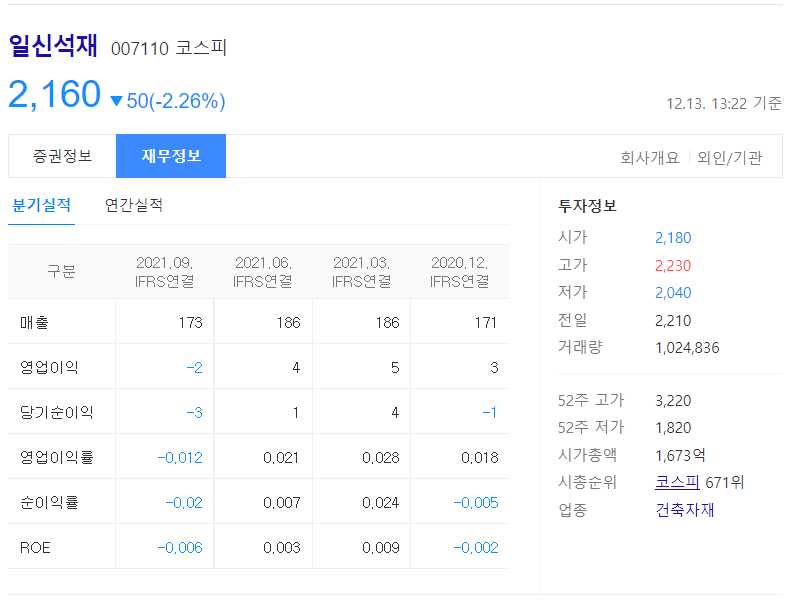This screenshot has width=793, height=600.
Task: Click the change value 50(-2.26%)
Action: click(175, 101)
